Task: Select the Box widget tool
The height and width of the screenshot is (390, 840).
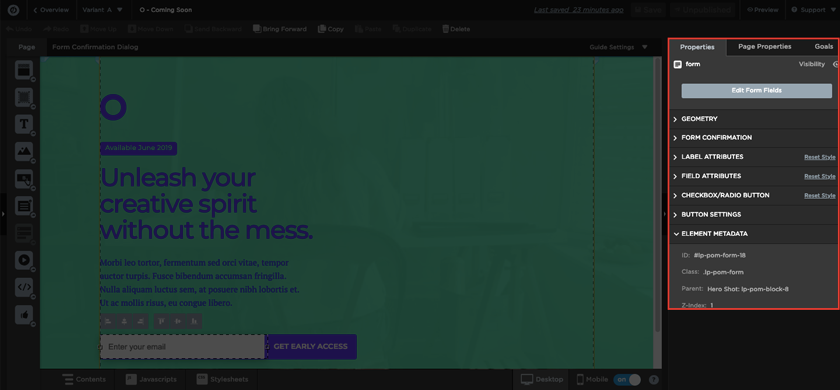Action: pos(24,98)
